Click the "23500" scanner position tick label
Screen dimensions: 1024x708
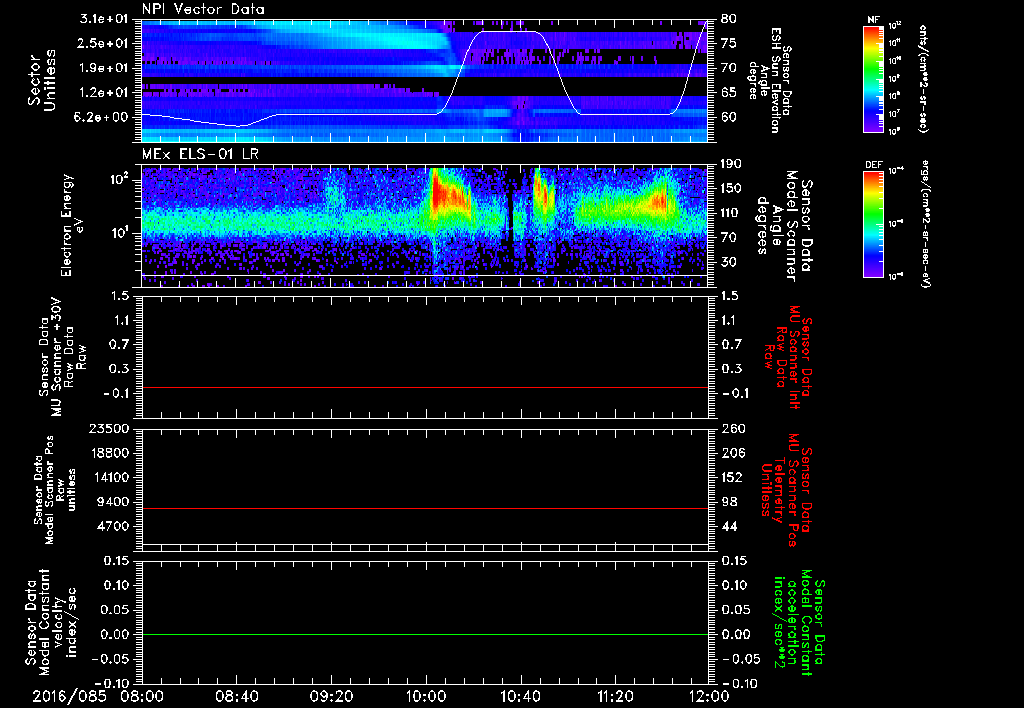[x=109, y=429]
